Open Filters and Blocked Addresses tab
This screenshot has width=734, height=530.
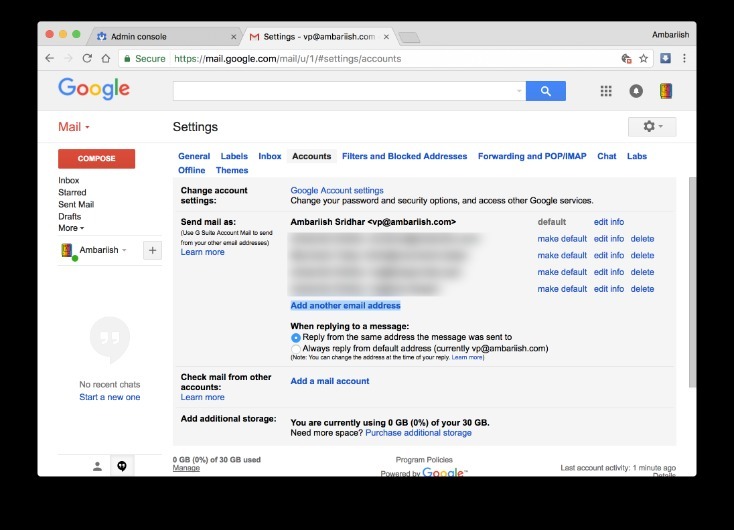404,156
